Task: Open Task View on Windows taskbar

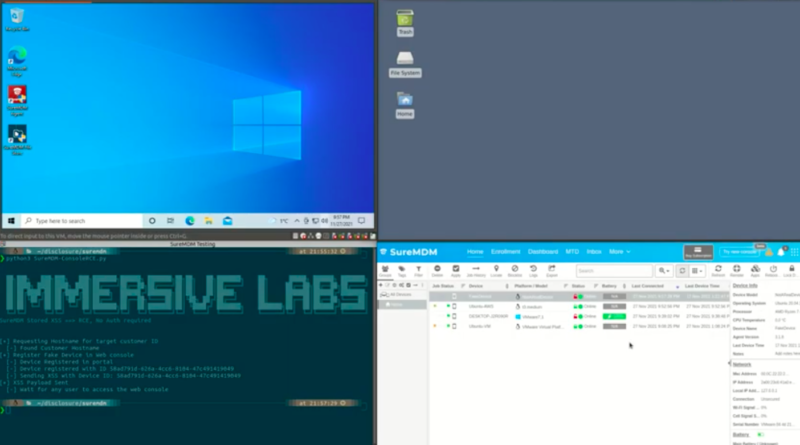Action: (x=170, y=221)
